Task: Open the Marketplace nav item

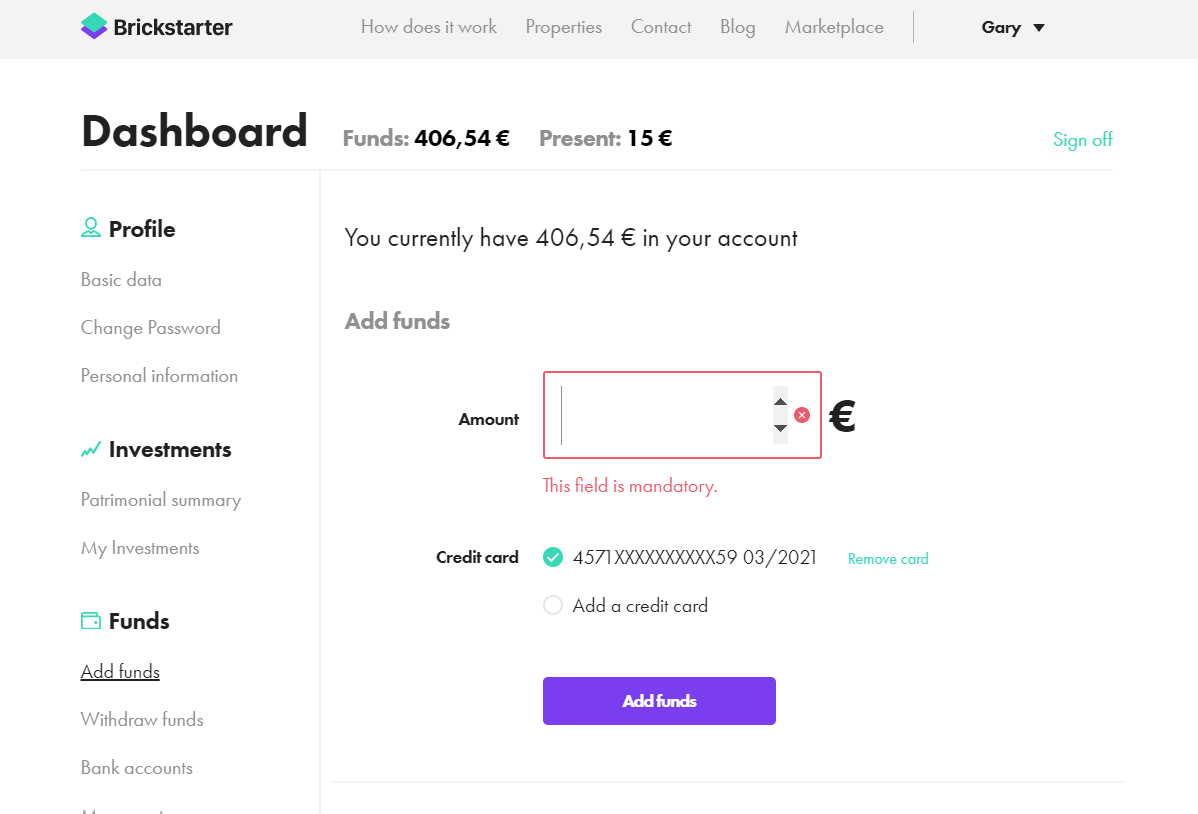Action: click(834, 27)
